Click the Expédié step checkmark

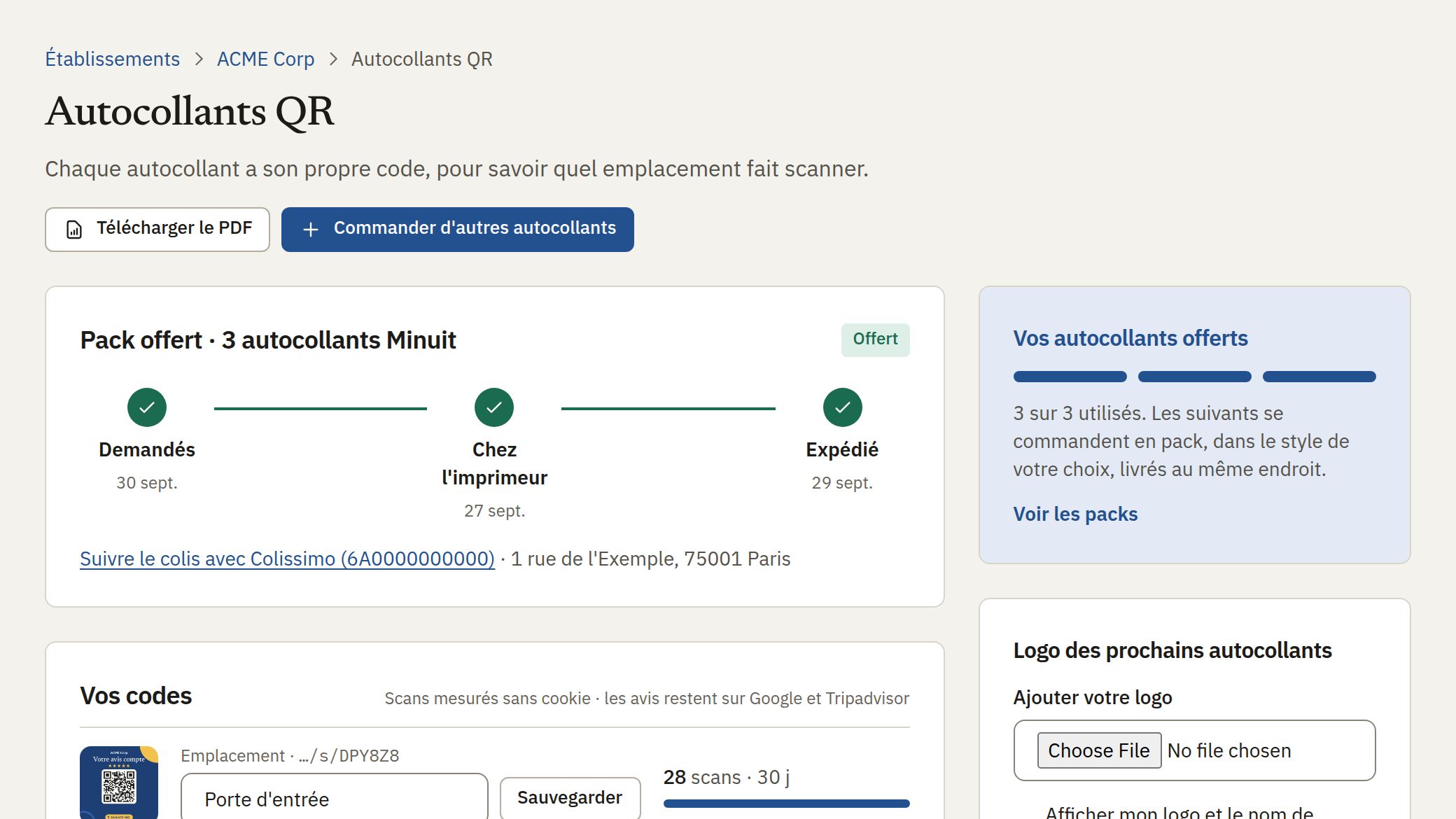click(x=842, y=407)
